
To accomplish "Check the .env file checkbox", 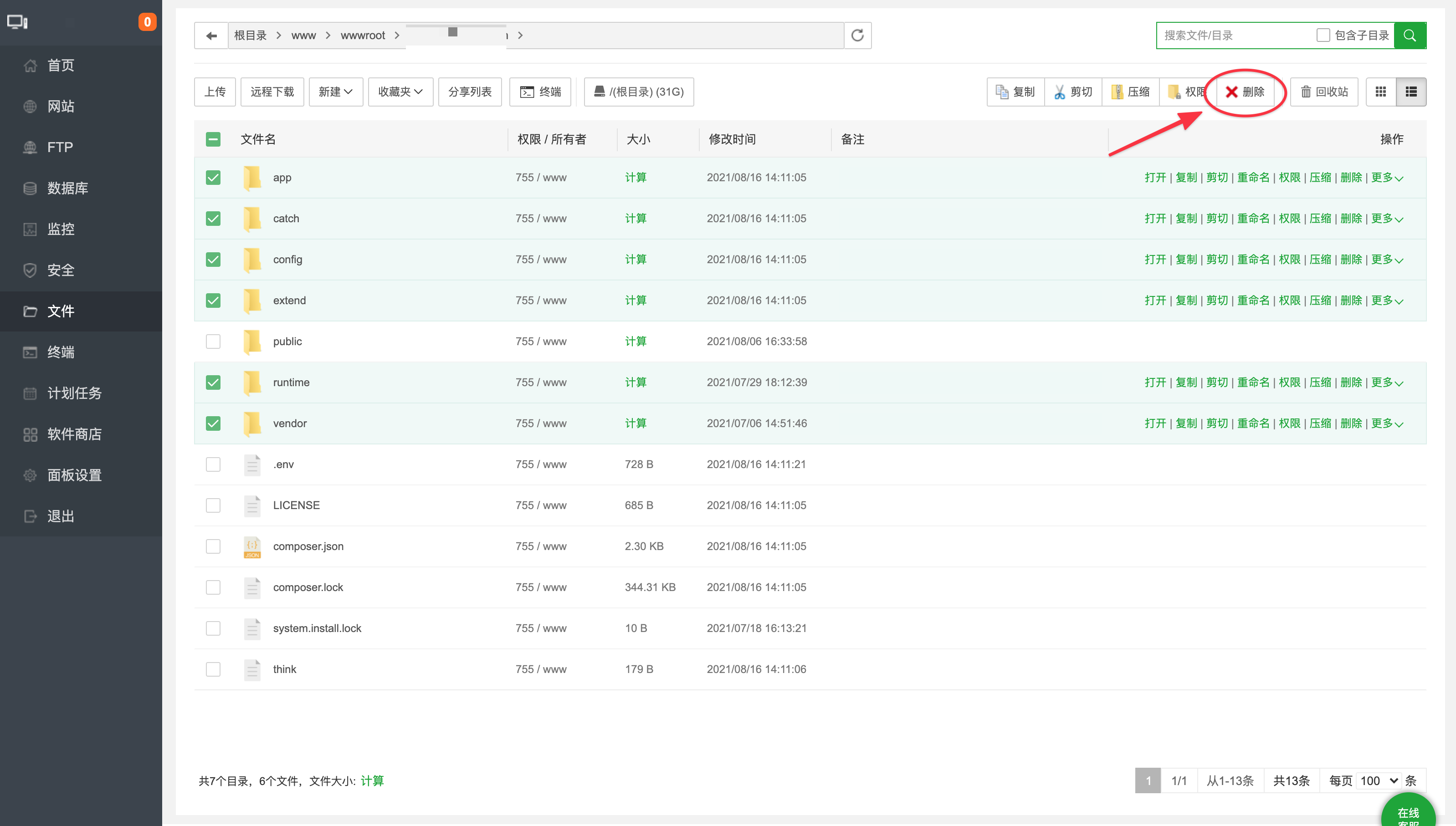I will tap(213, 464).
